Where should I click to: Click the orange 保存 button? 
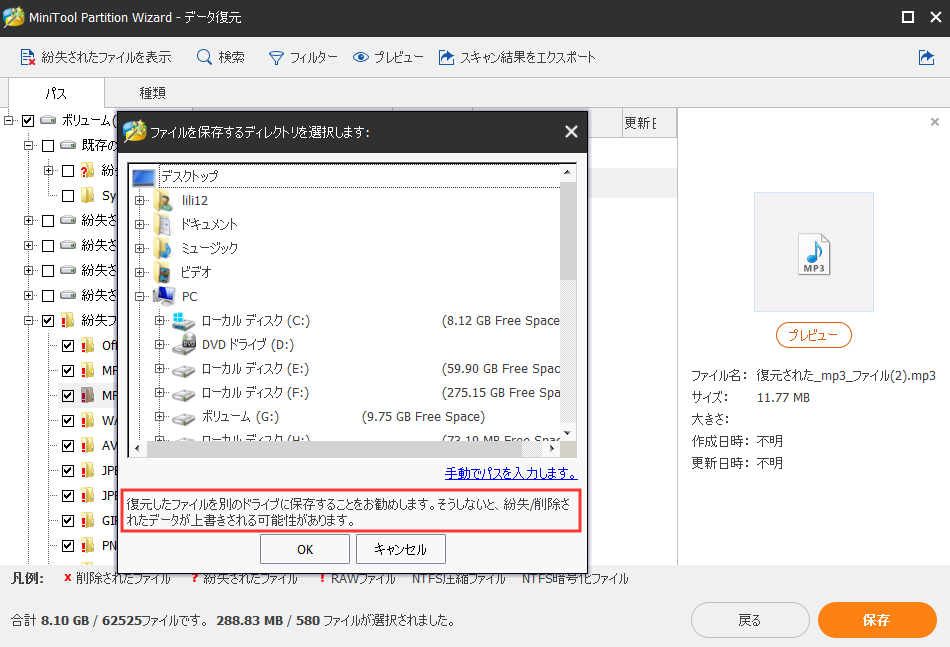[877, 620]
